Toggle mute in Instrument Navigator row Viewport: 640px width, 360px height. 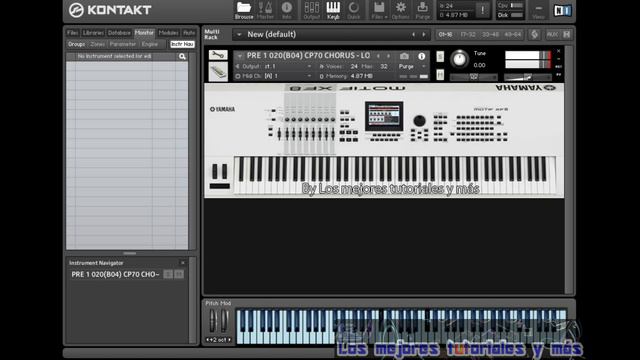178,274
